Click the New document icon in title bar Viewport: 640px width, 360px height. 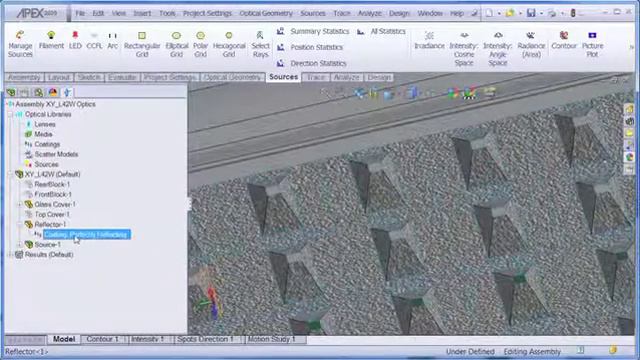[x=489, y=13]
